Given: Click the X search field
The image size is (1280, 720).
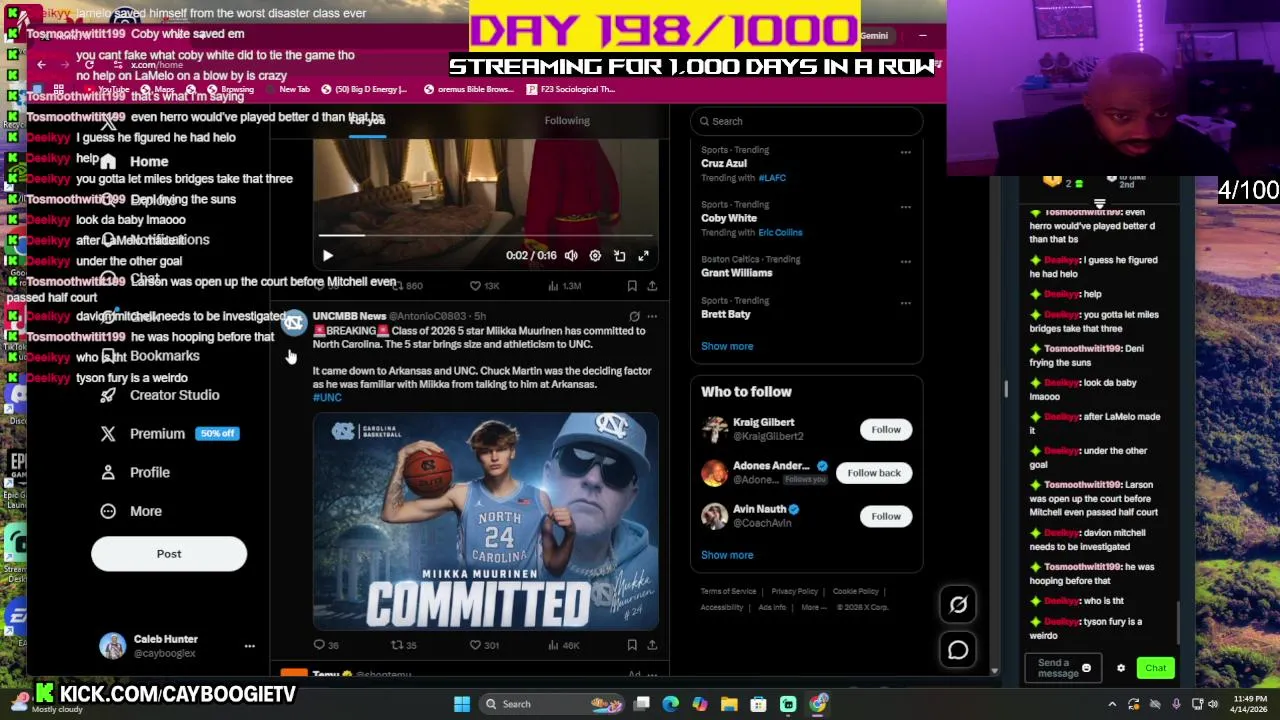Looking at the screenshot, I should (x=806, y=121).
